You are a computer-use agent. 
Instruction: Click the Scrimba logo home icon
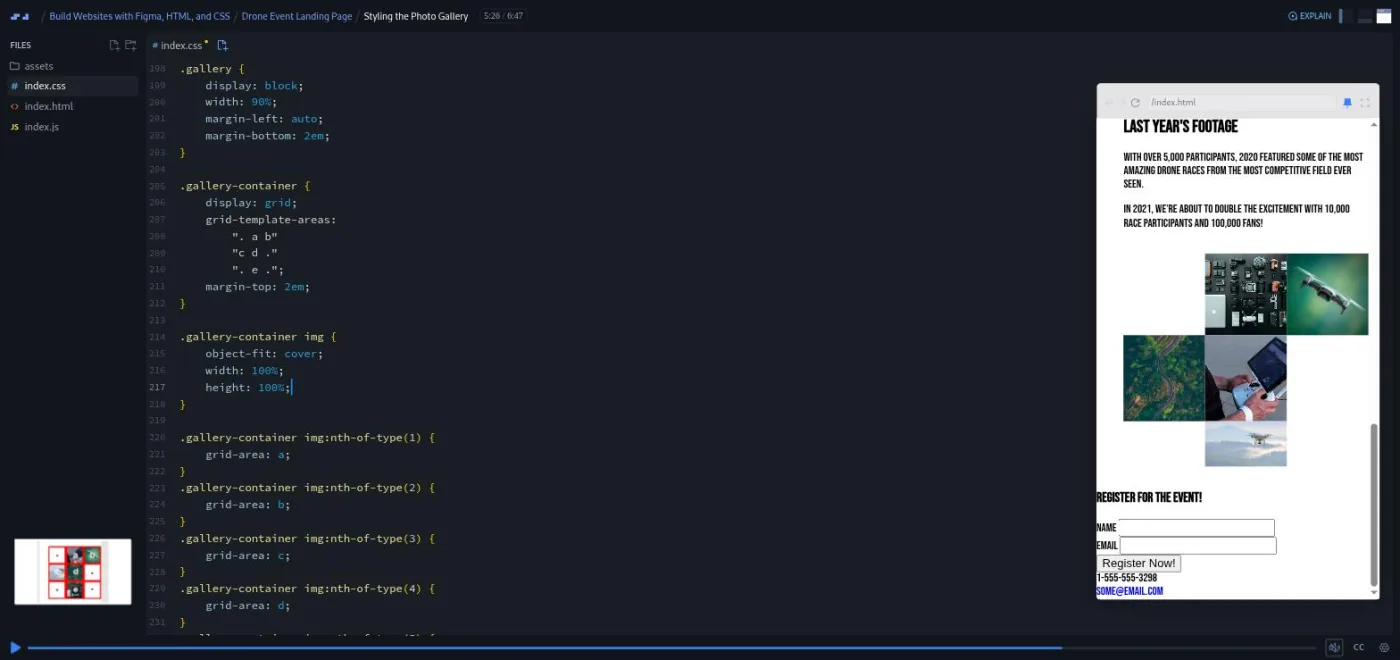(x=20, y=16)
